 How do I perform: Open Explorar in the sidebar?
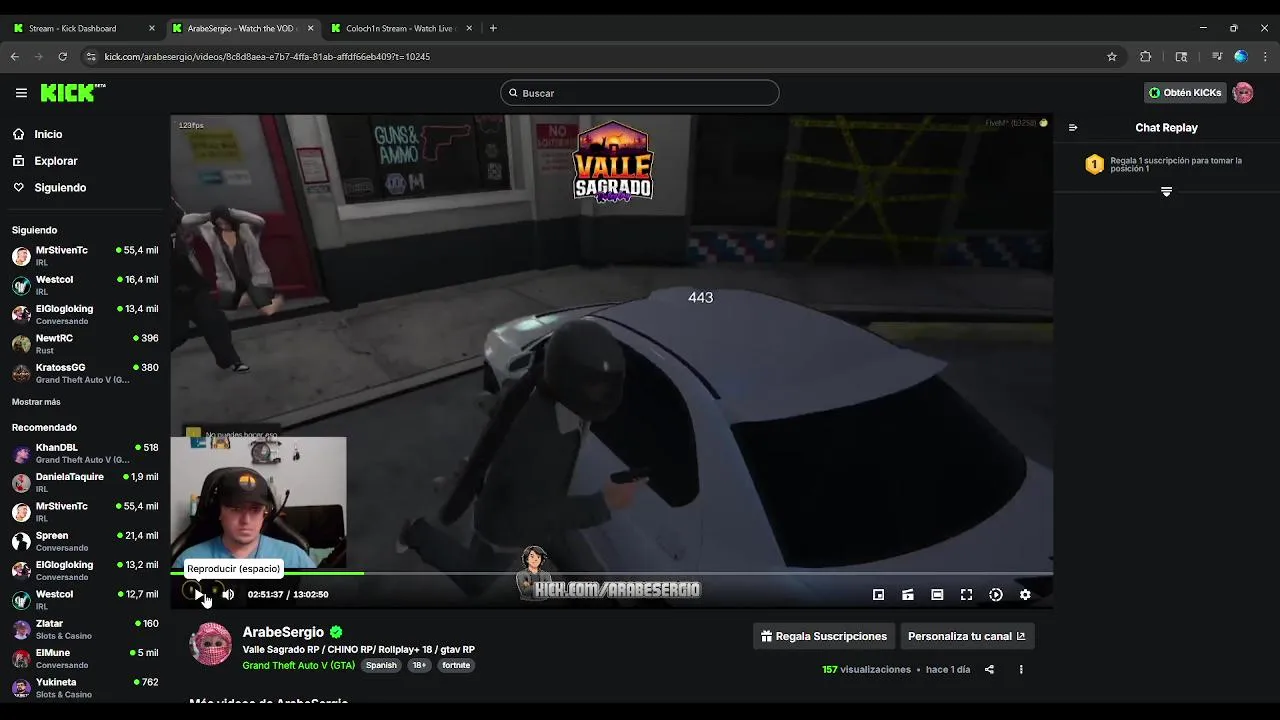[55, 161]
